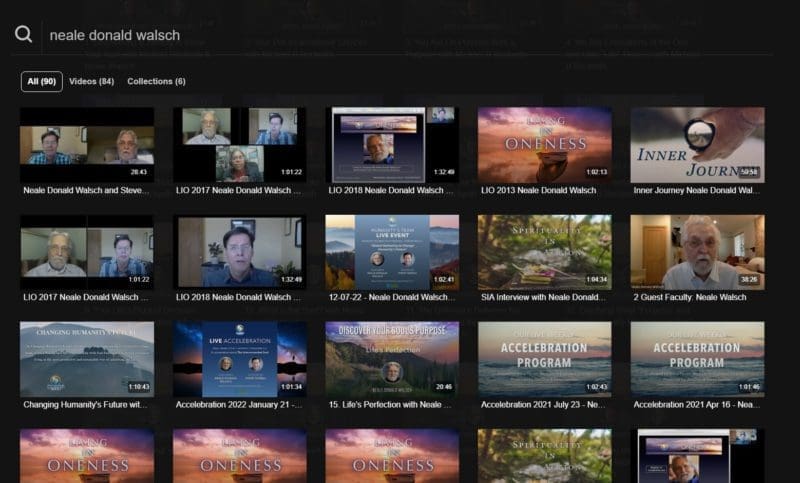
Task: Open Accelebration 2022 January 21 thumbnail
Action: point(240,359)
